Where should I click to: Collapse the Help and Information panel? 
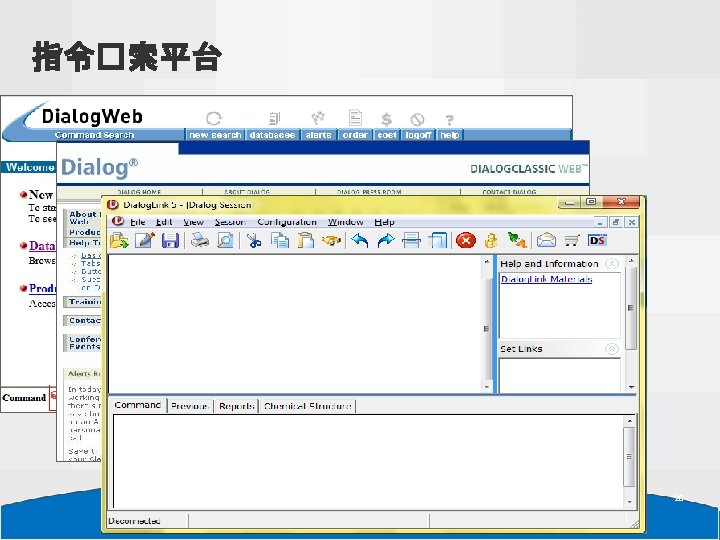point(612,264)
